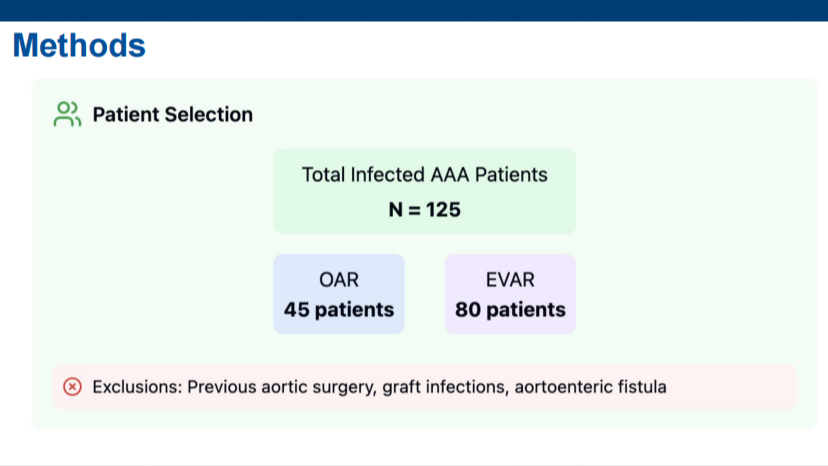The height and width of the screenshot is (466, 828).
Task: Click the 80 patients bold text
Action: click(x=510, y=310)
